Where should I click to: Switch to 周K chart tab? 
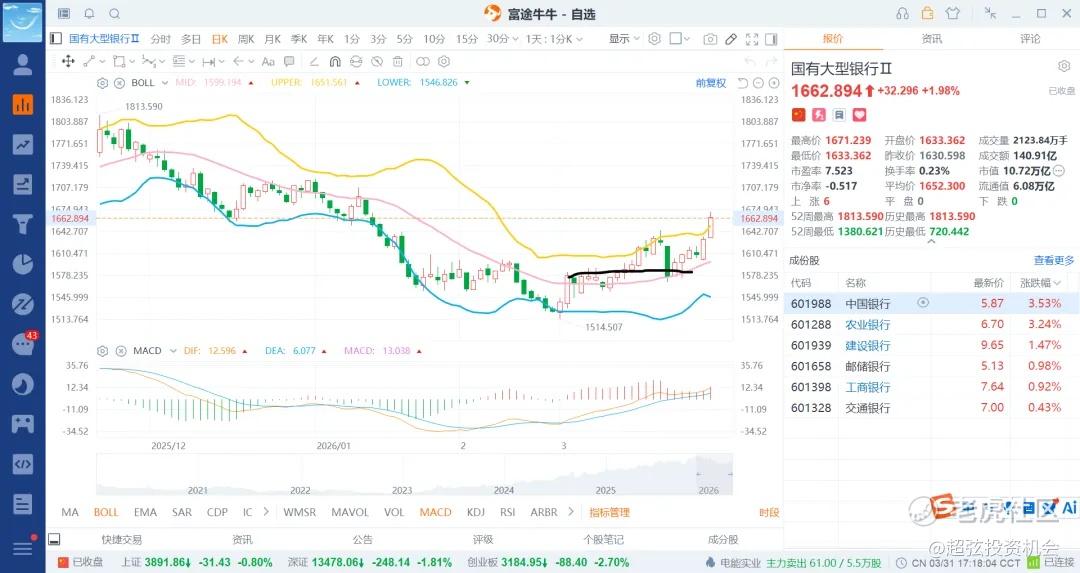click(x=246, y=39)
